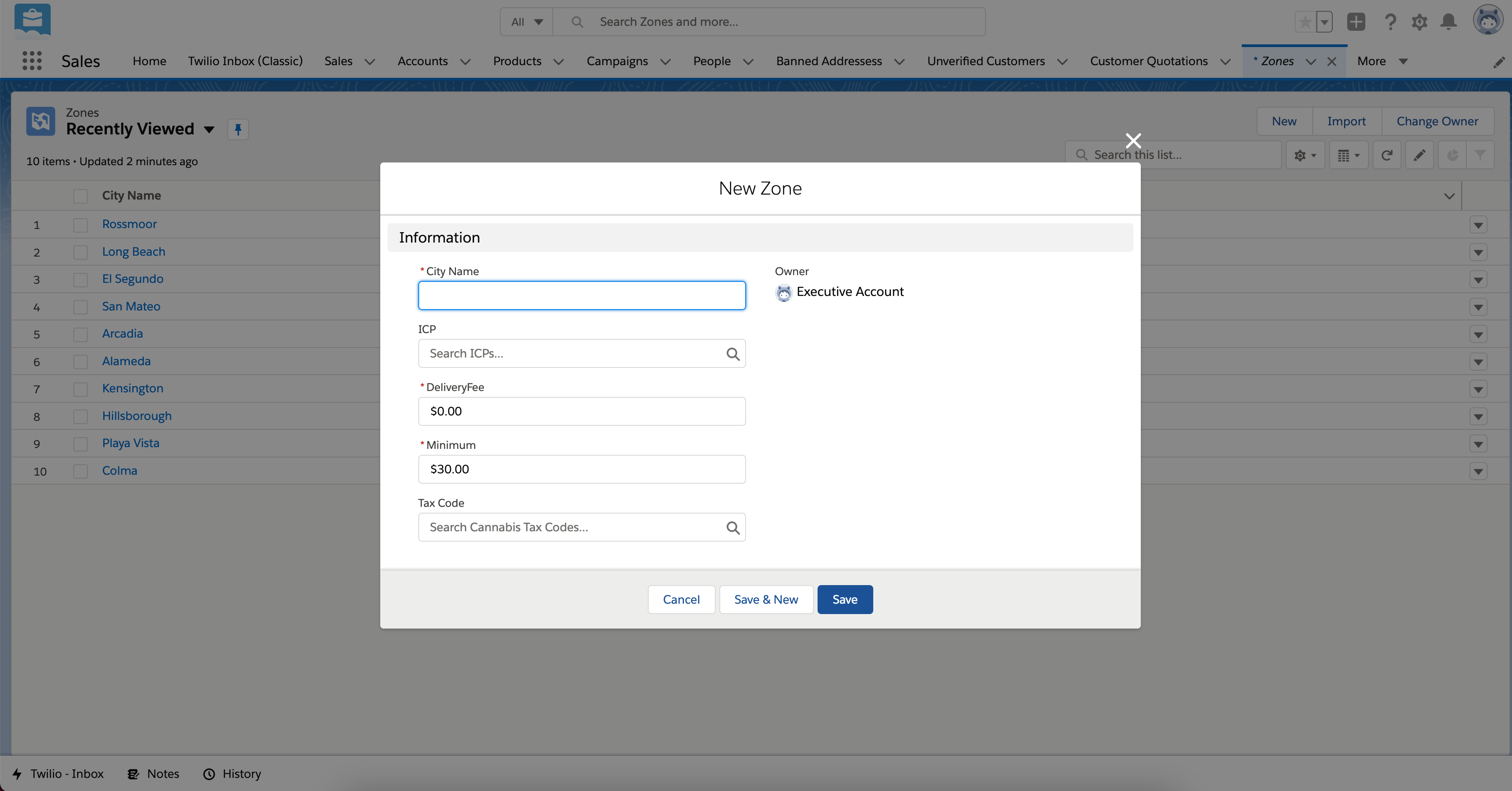This screenshot has height=791, width=1512.
Task: Select the Long Beach row checkbox
Action: 81,253
